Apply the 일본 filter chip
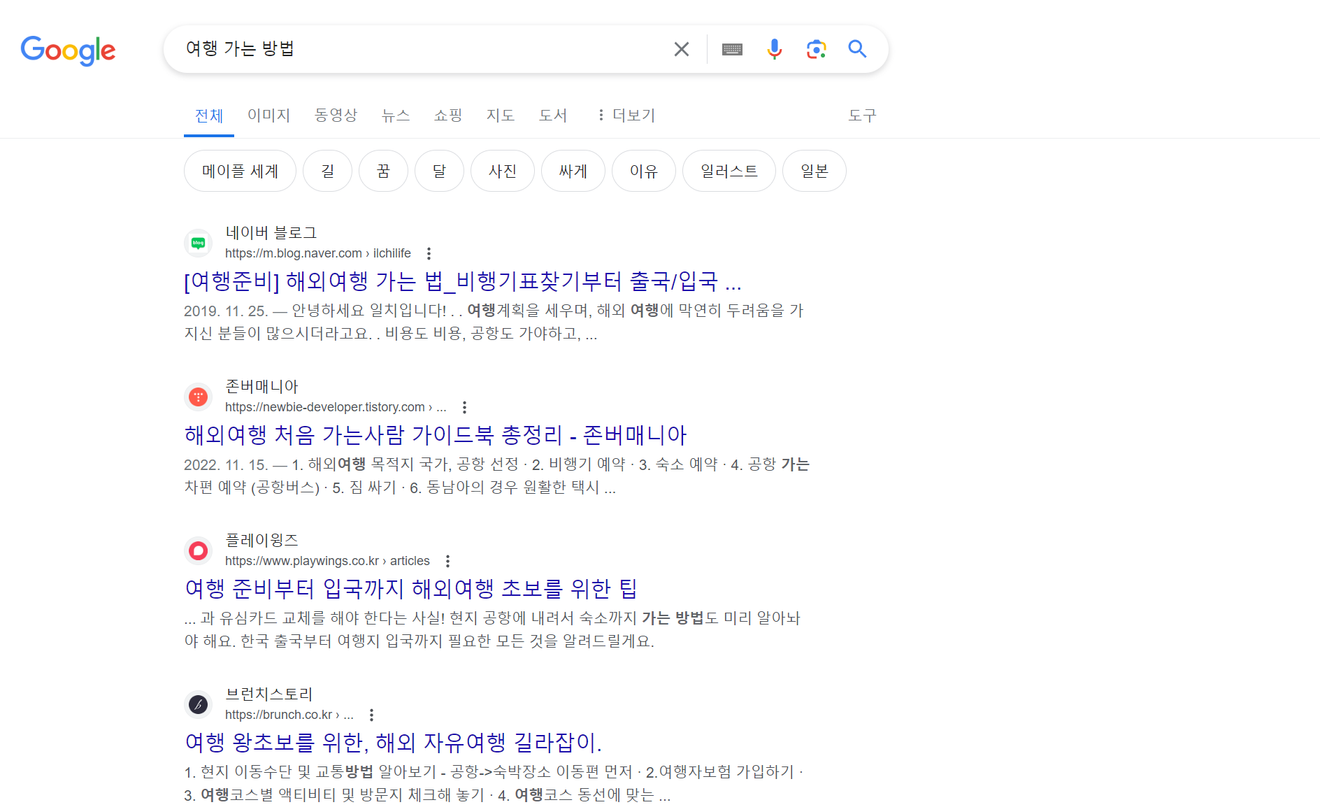1320x810 pixels. [814, 171]
